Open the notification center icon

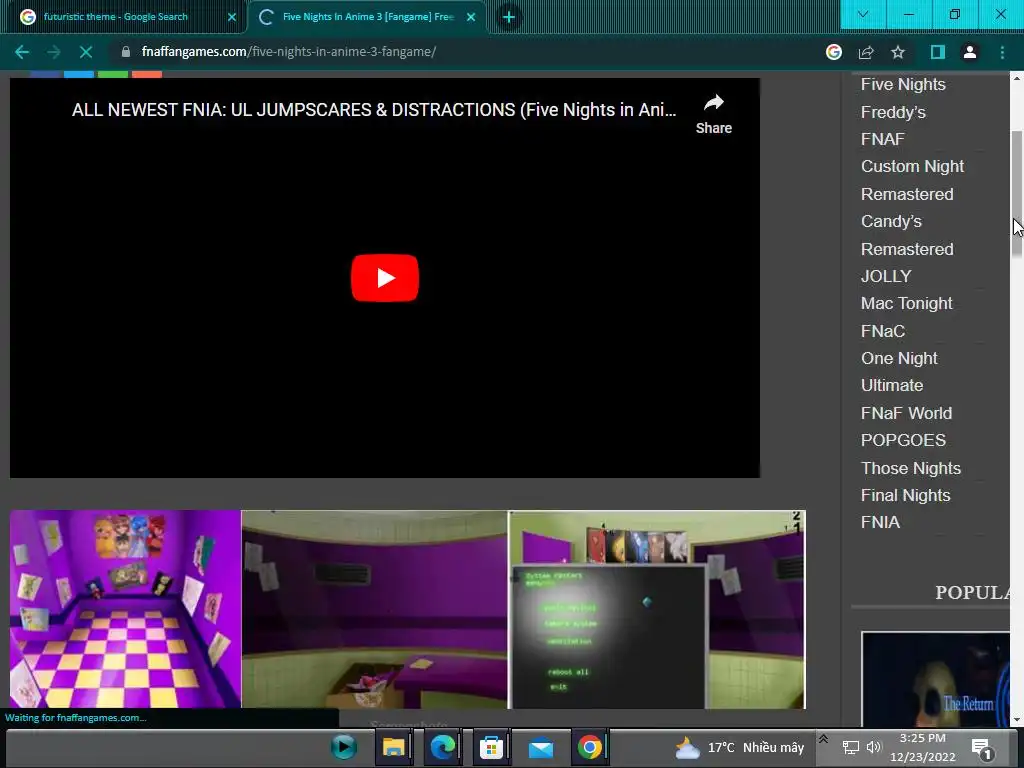coord(982,748)
